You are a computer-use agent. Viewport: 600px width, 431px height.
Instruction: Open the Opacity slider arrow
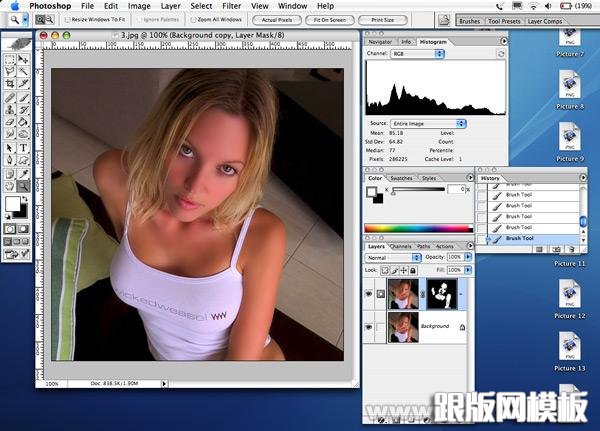pos(468,257)
